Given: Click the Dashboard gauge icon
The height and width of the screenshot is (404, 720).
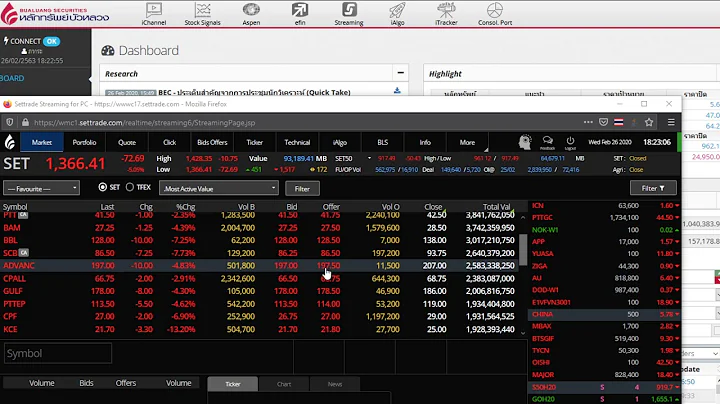Looking at the screenshot, I should [x=108, y=50].
